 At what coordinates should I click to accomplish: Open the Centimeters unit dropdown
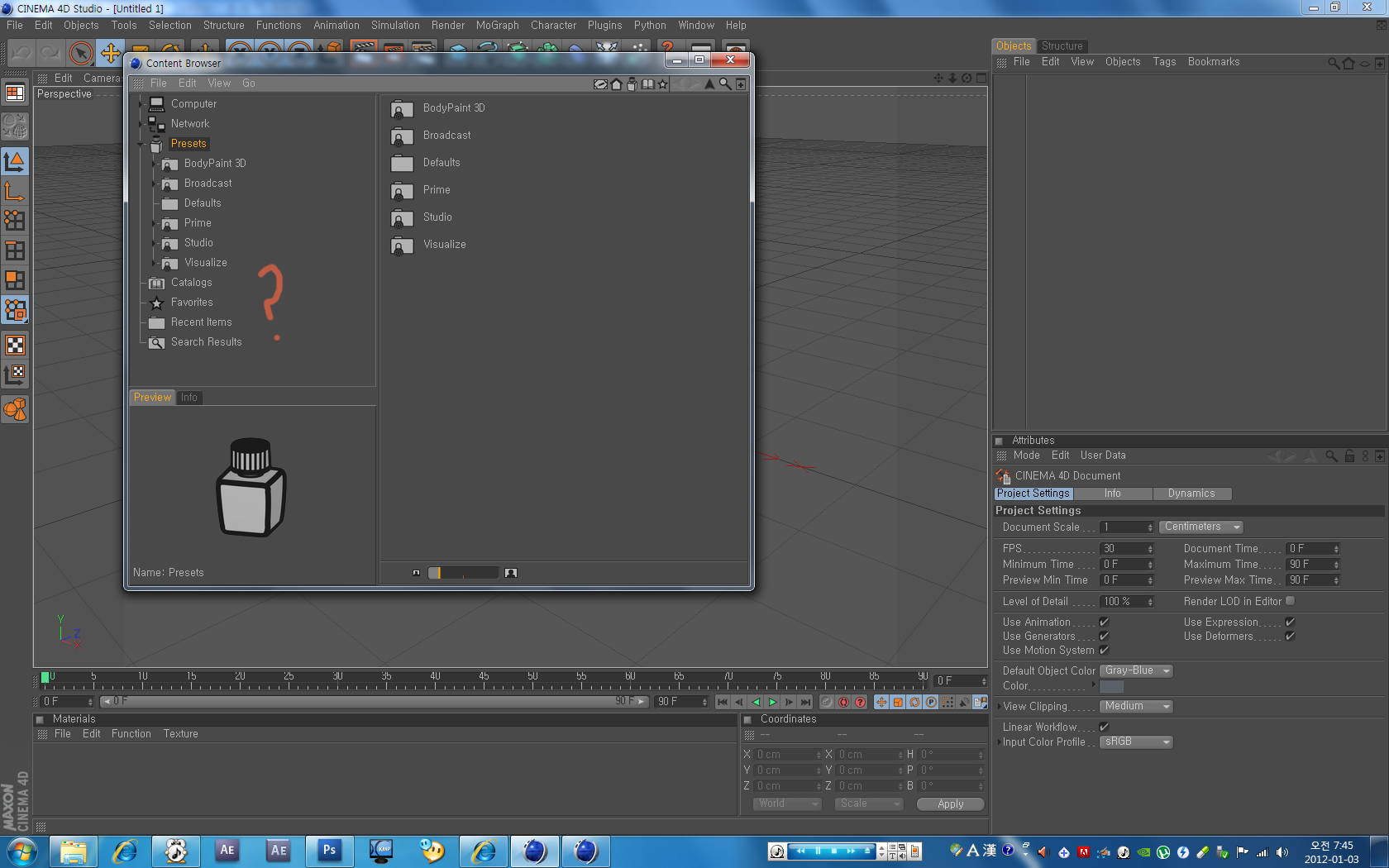[x=1201, y=527]
